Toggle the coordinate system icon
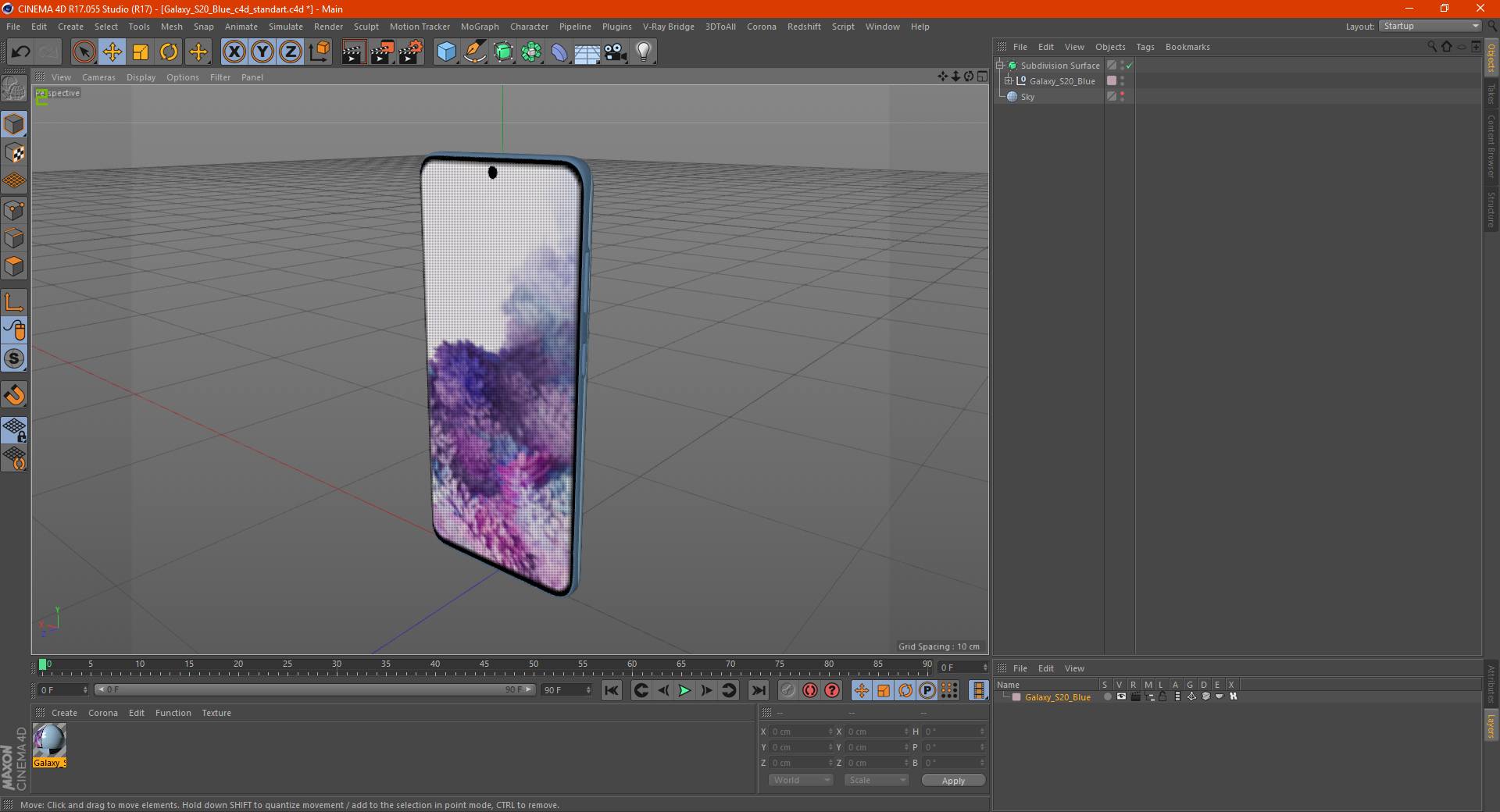The width and height of the screenshot is (1500, 812). [320, 52]
